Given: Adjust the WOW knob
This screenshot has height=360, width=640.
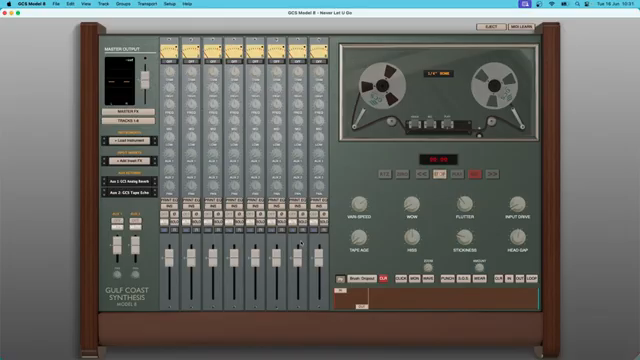Looking at the screenshot, I should (412, 204).
